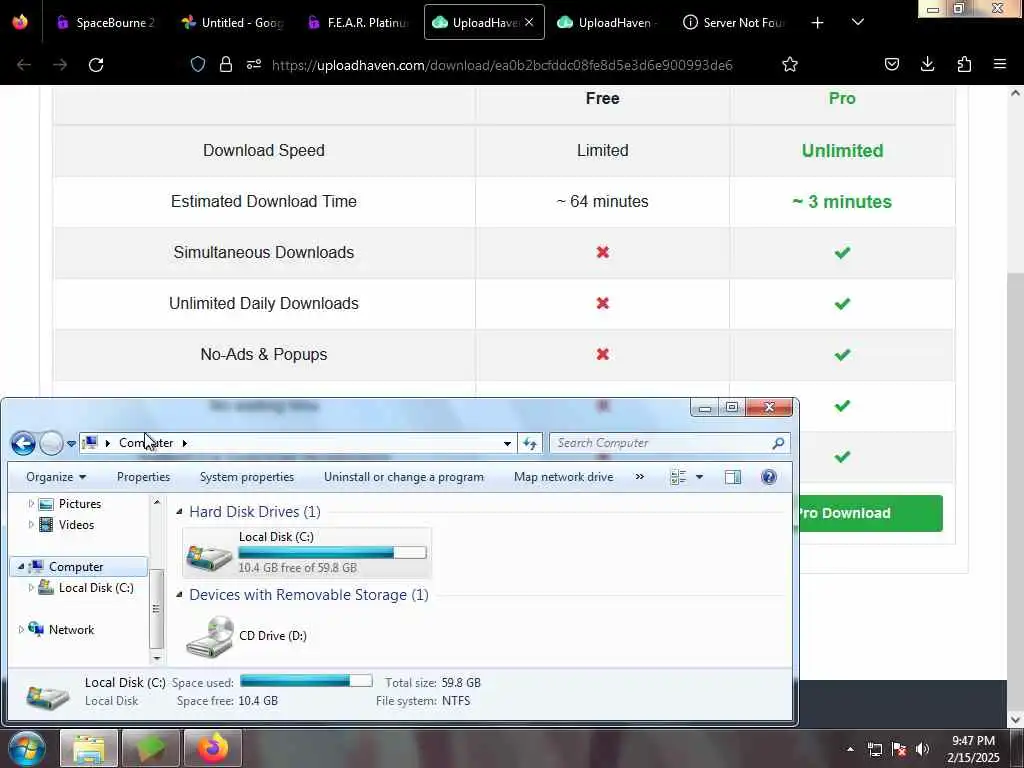Click Map network drive
Image resolution: width=1024 pixels, height=768 pixels.
[564, 477]
